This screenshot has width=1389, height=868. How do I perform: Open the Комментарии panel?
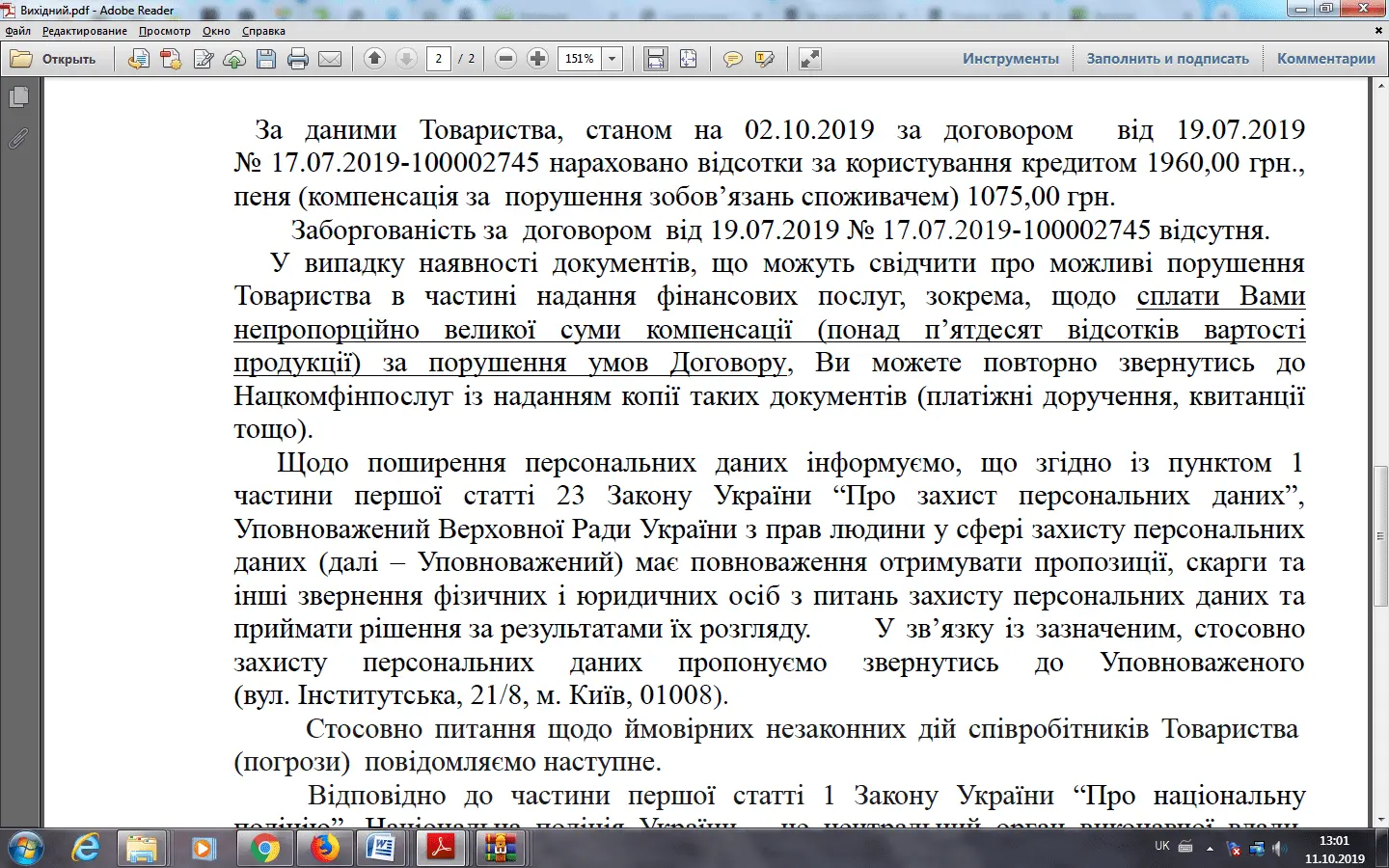(1325, 58)
